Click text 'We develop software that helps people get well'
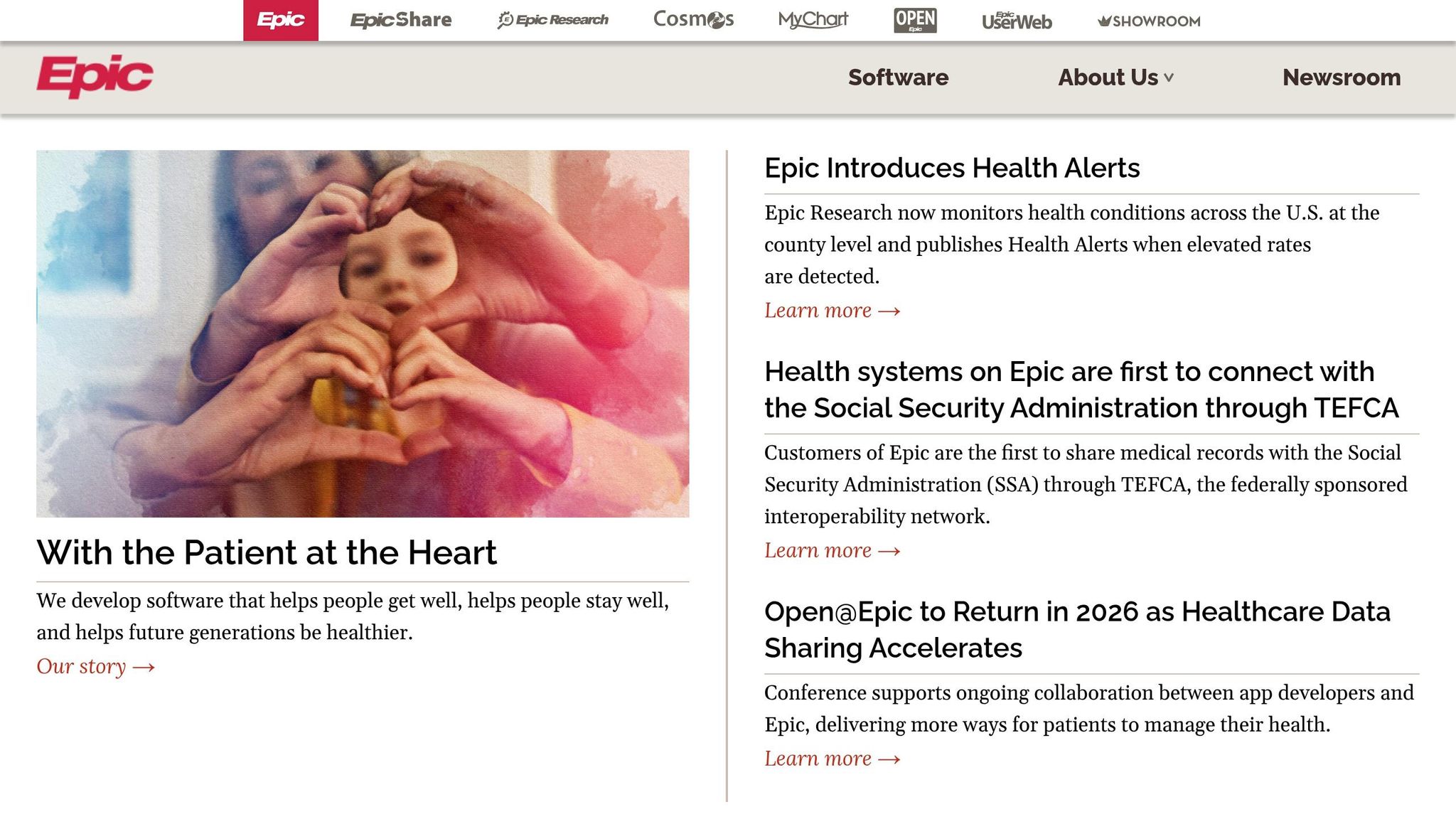 coord(249,601)
